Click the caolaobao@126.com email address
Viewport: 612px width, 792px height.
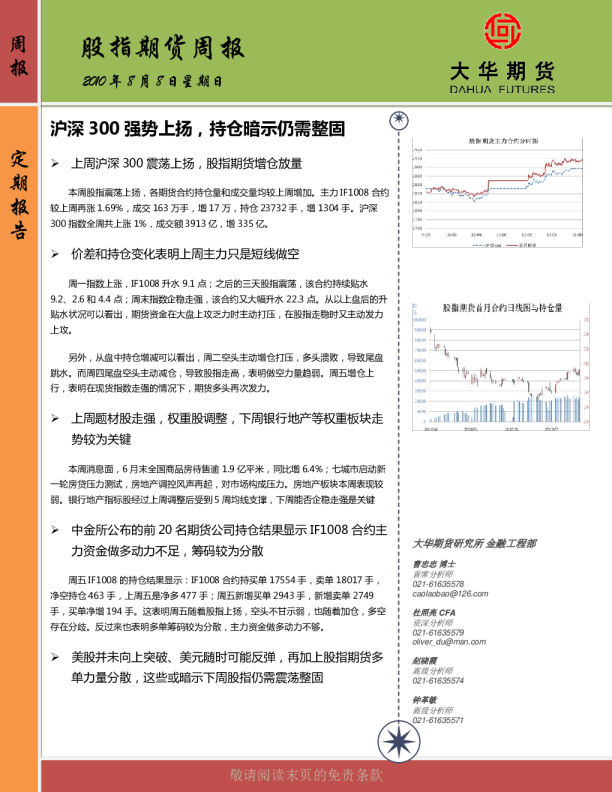click(x=450, y=593)
